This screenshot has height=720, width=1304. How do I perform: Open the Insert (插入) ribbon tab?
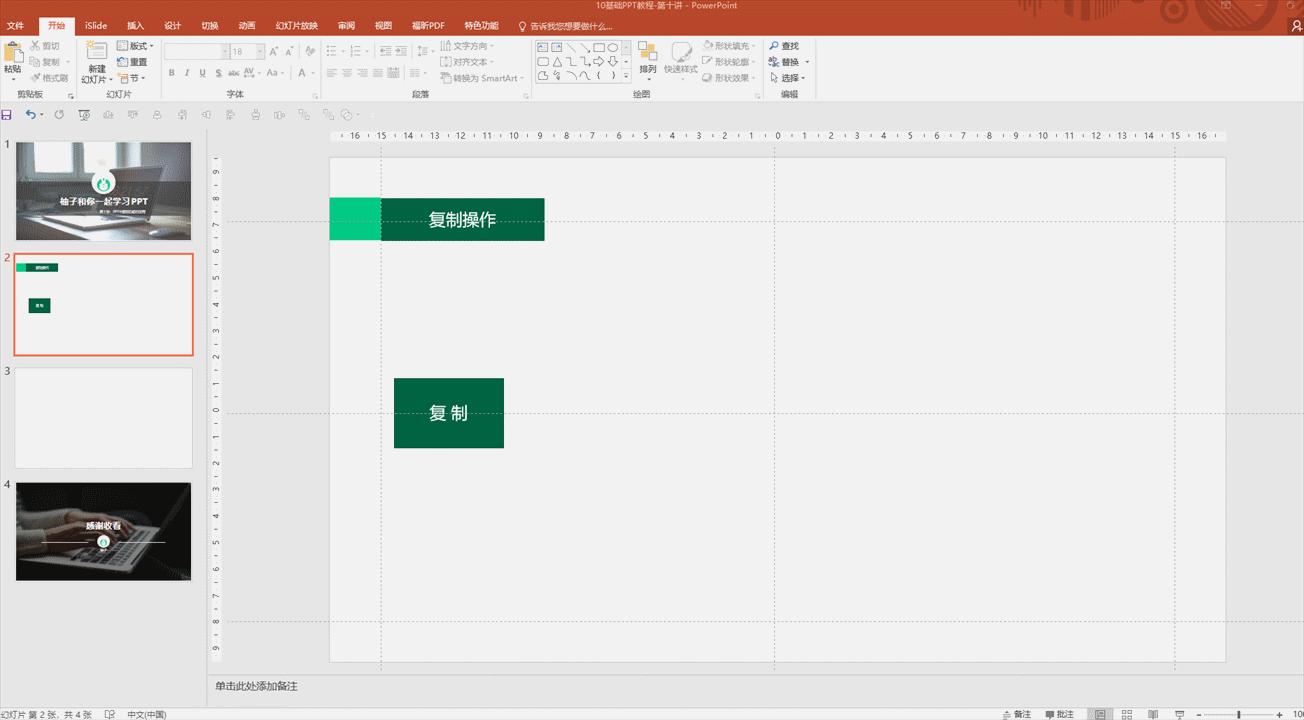[x=136, y=25]
